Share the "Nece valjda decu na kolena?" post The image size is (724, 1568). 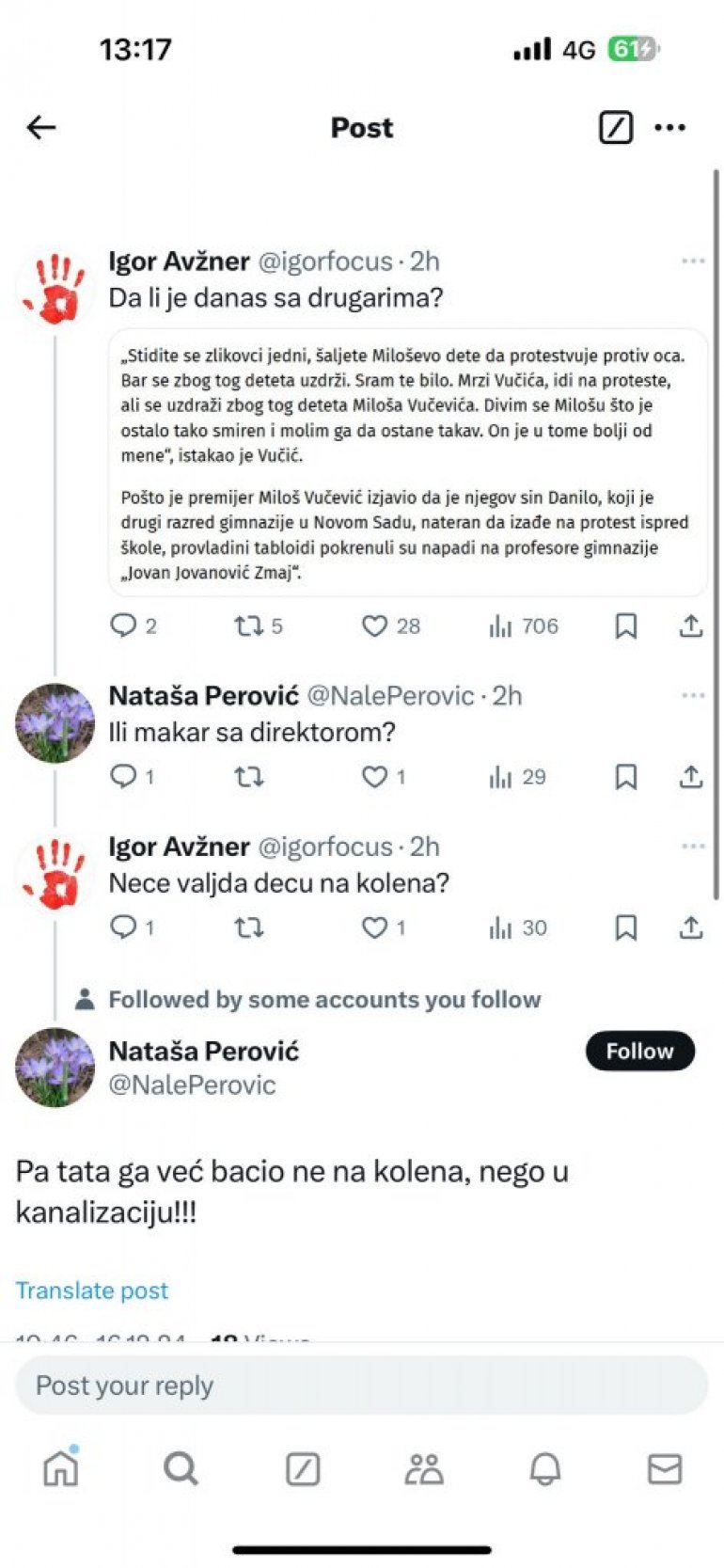[x=691, y=928]
